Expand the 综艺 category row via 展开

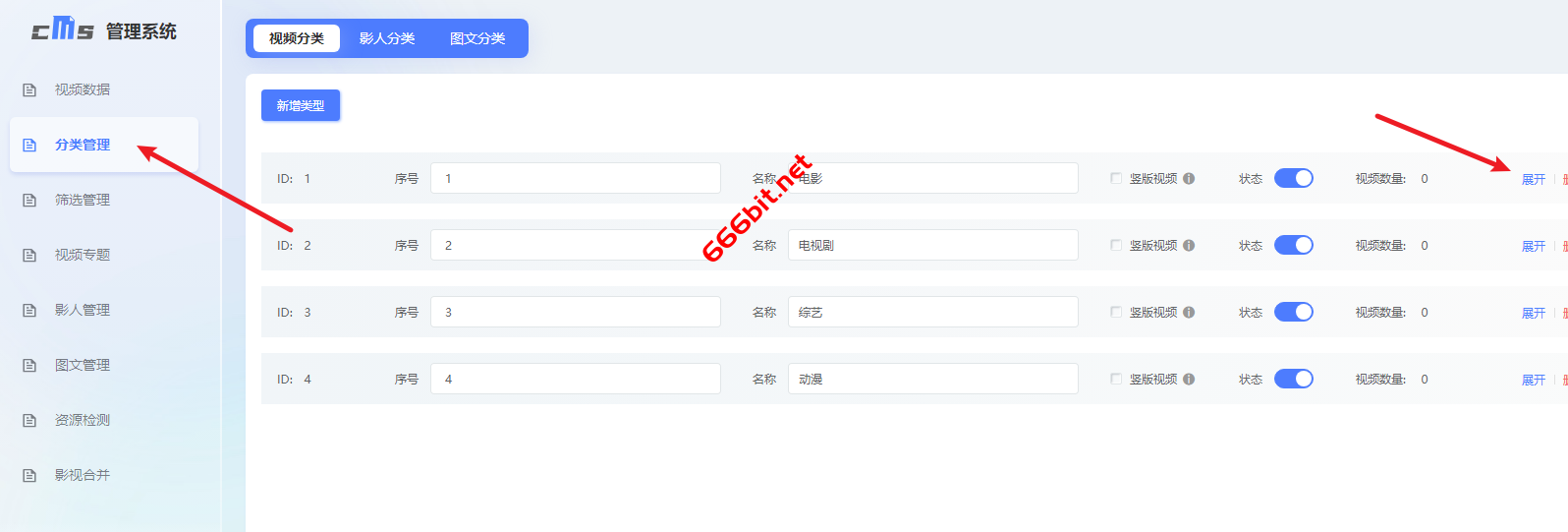(x=1534, y=313)
